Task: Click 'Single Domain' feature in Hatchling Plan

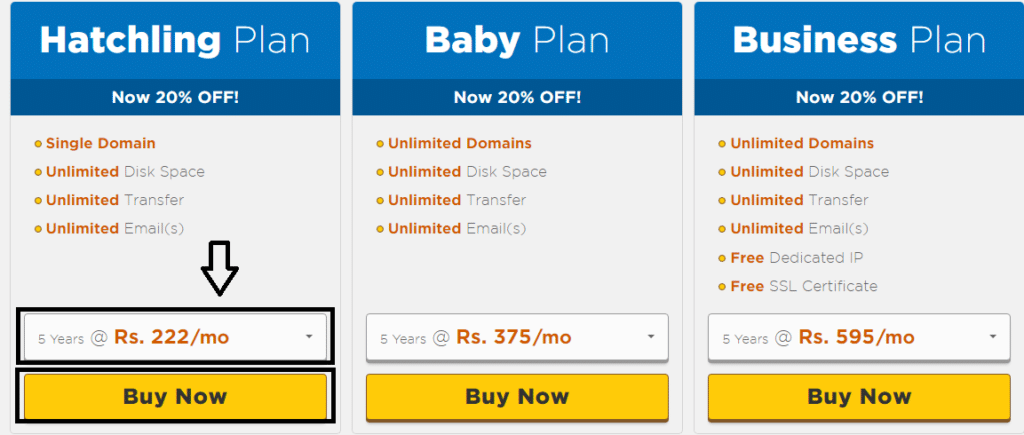Action: click(101, 144)
